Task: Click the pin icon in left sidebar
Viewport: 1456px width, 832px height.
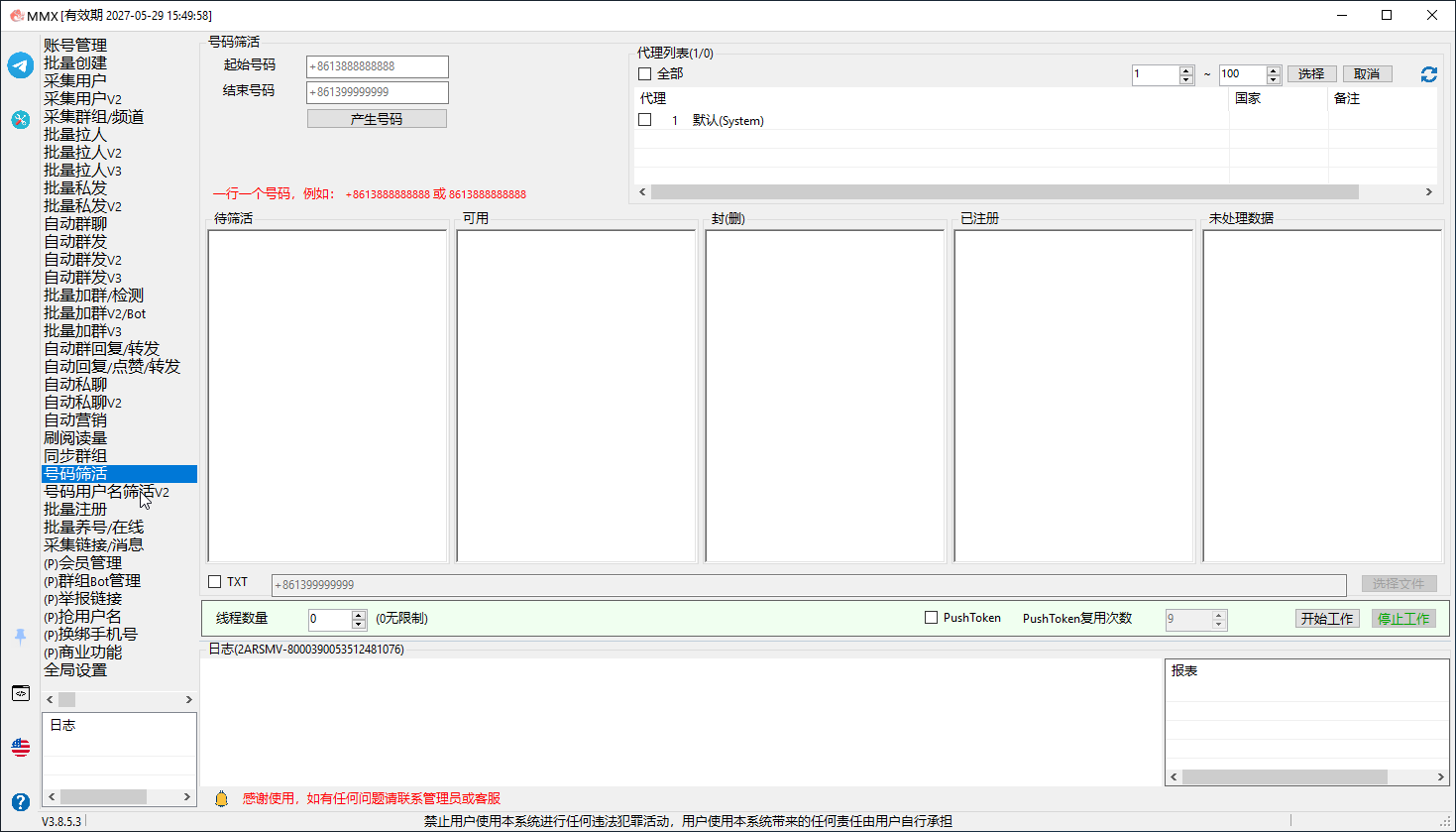Action: pyautogui.click(x=21, y=637)
